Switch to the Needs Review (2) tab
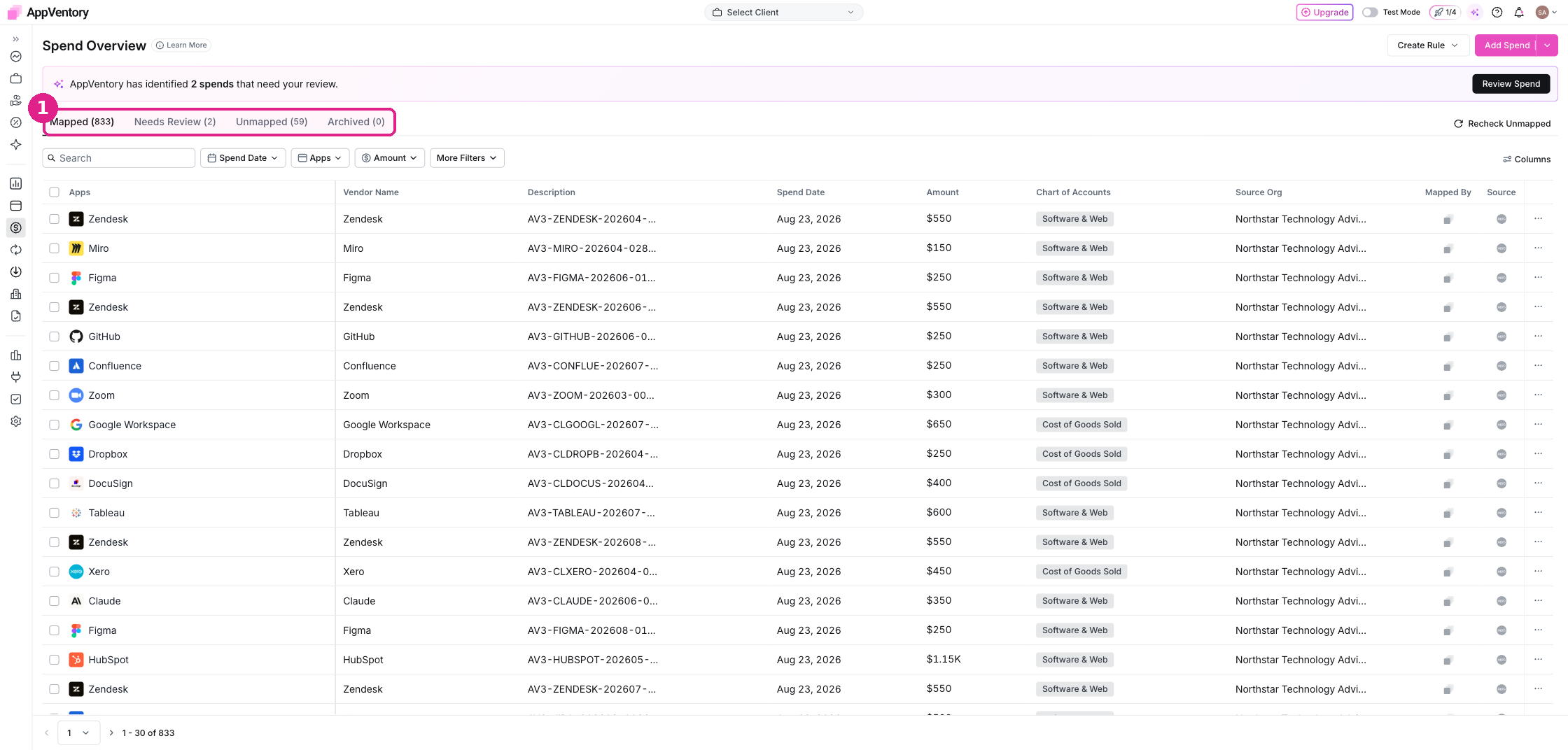The height and width of the screenshot is (750, 1568). 175,122
